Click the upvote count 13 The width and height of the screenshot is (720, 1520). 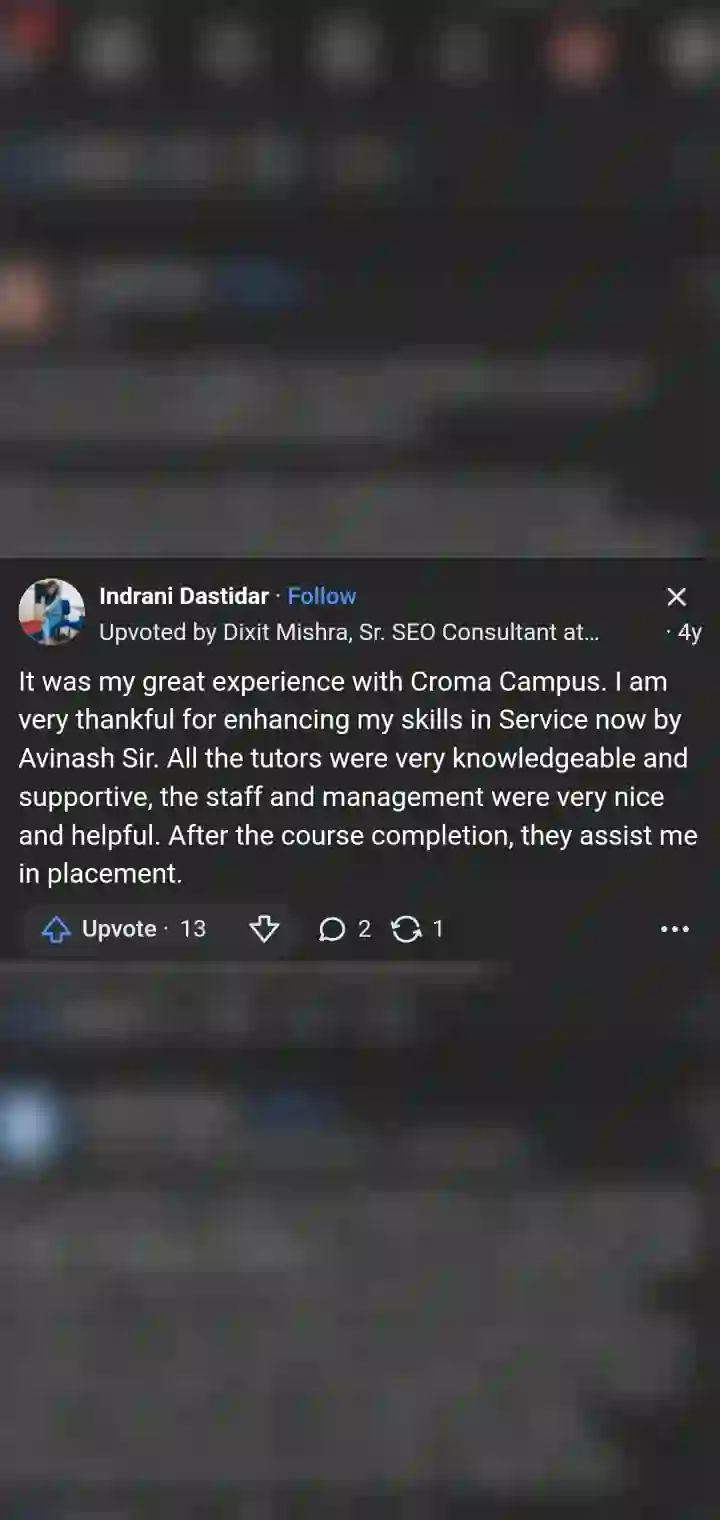pos(193,929)
